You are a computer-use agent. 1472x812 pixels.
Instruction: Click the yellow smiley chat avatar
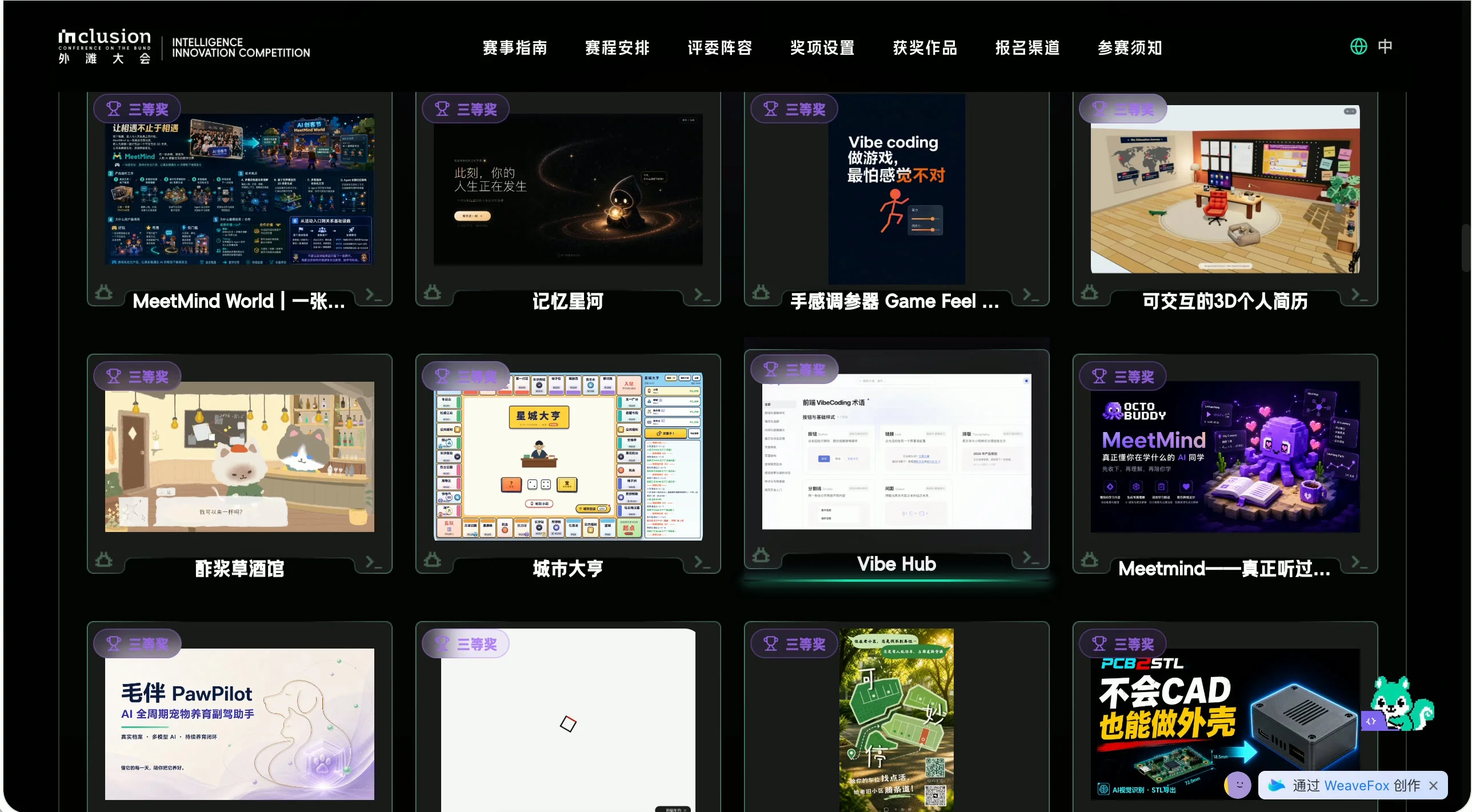1238,785
